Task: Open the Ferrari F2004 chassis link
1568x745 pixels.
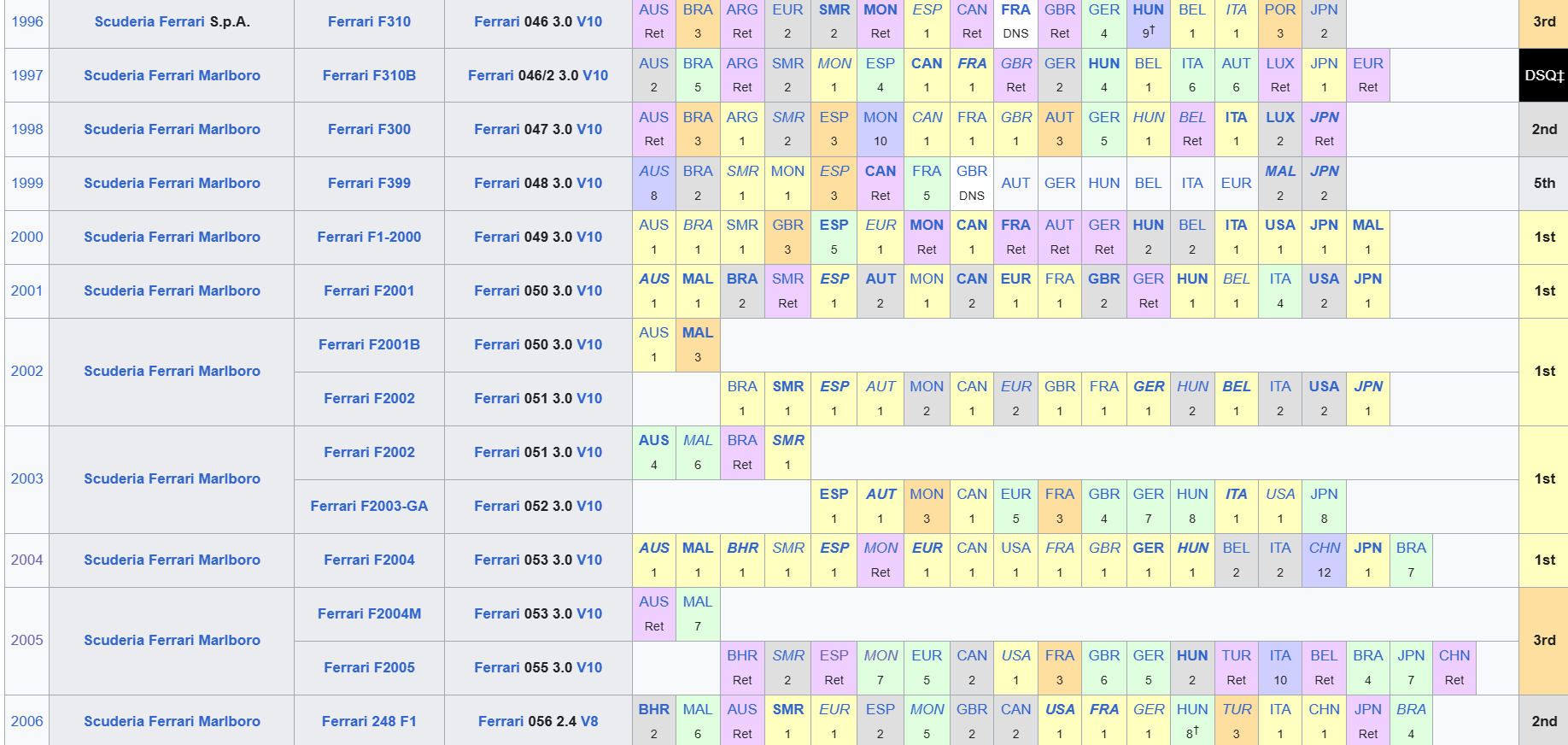Action: pyautogui.click(x=369, y=560)
